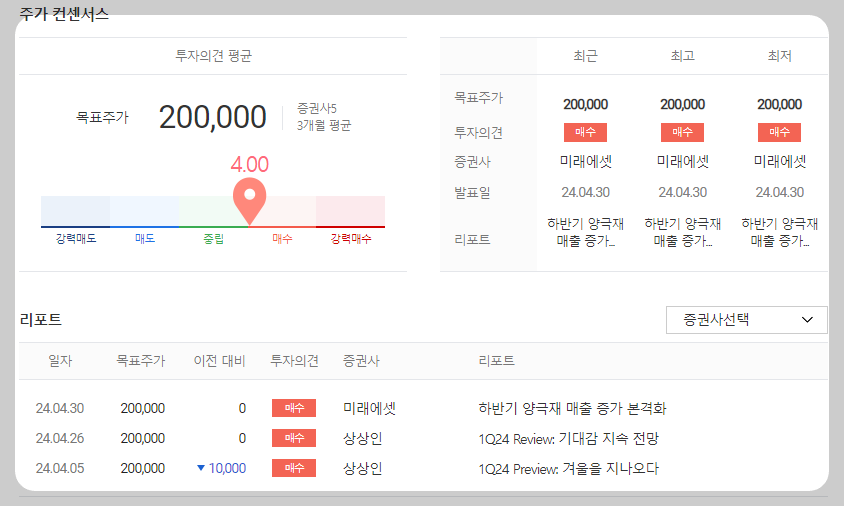Open report 1Q24 Preview: 겨울을 지나오다
The image size is (844, 506).
pyautogui.click(x=568, y=468)
